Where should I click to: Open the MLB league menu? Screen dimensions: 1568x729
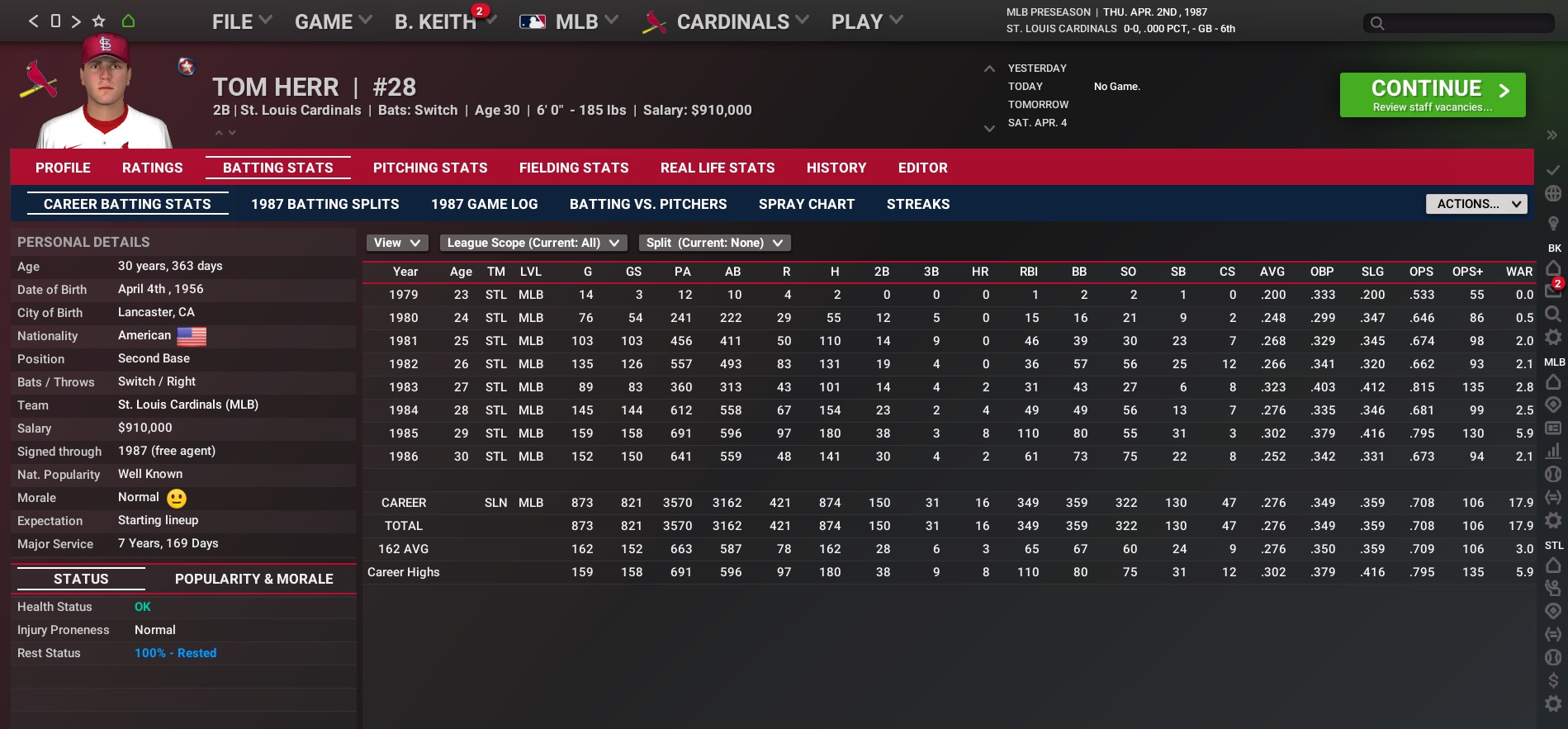coord(569,21)
